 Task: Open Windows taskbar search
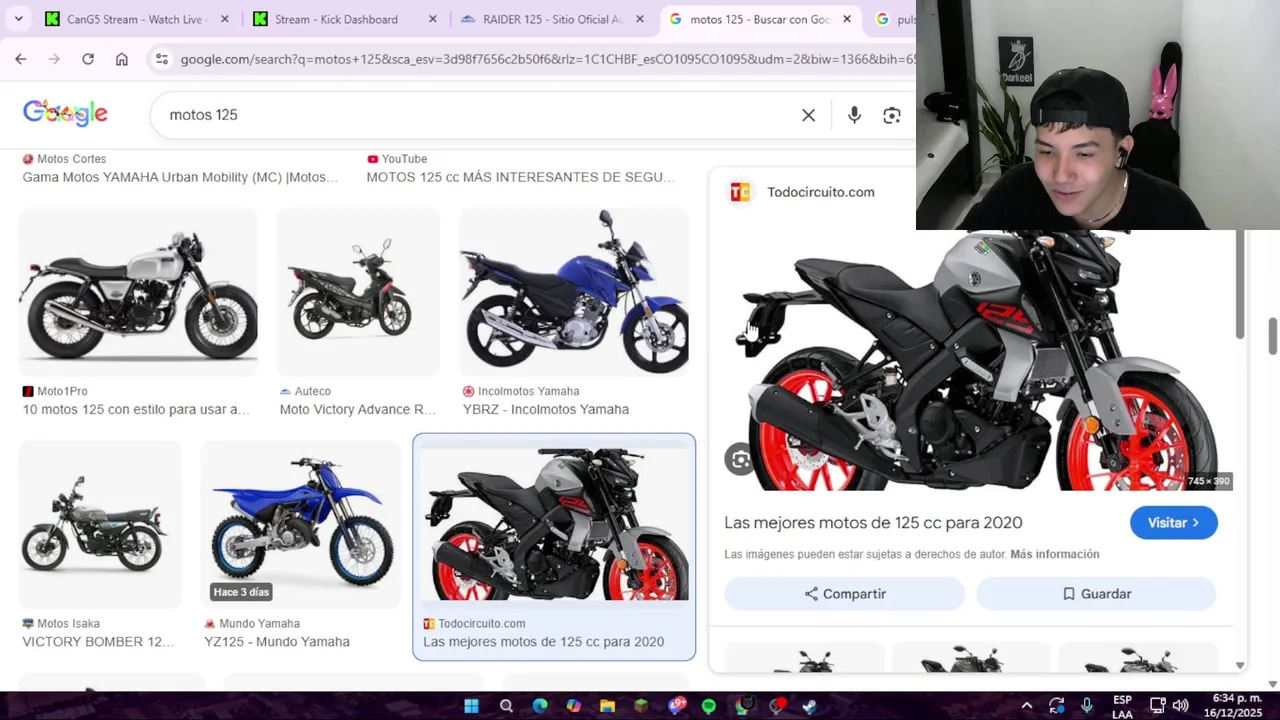[506, 706]
